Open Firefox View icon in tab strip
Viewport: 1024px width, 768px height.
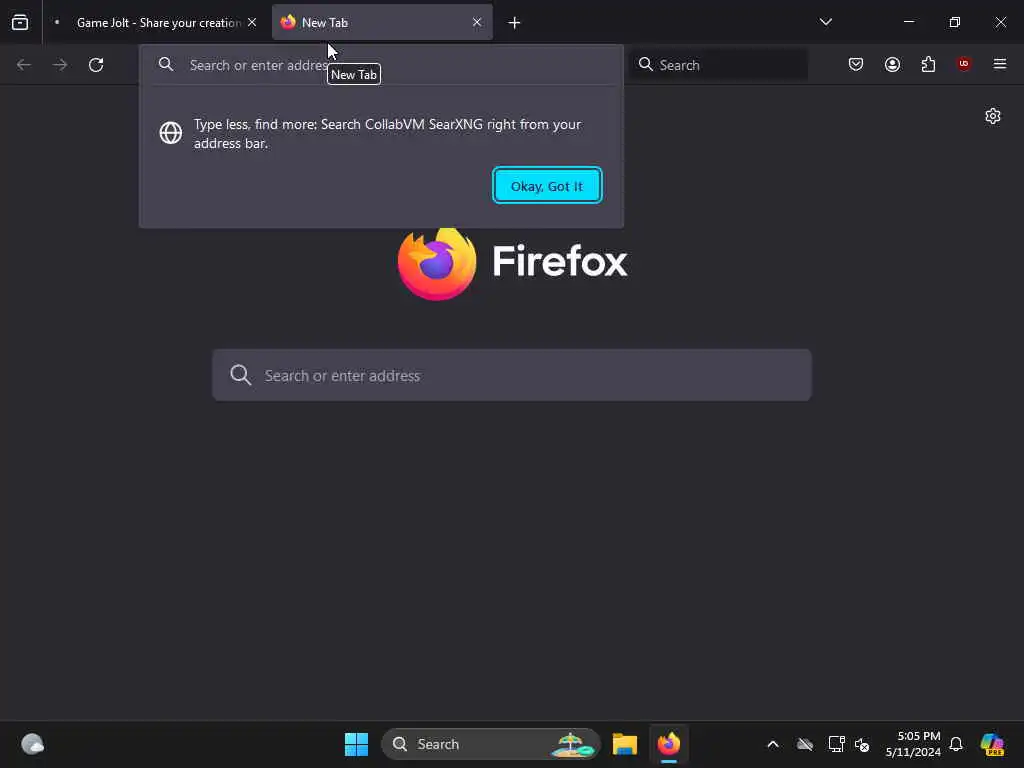tap(20, 22)
